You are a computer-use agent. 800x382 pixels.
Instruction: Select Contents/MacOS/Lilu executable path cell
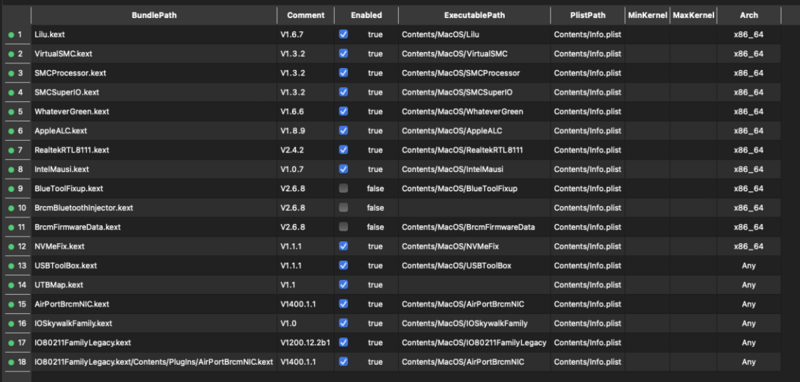click(474, 35)
